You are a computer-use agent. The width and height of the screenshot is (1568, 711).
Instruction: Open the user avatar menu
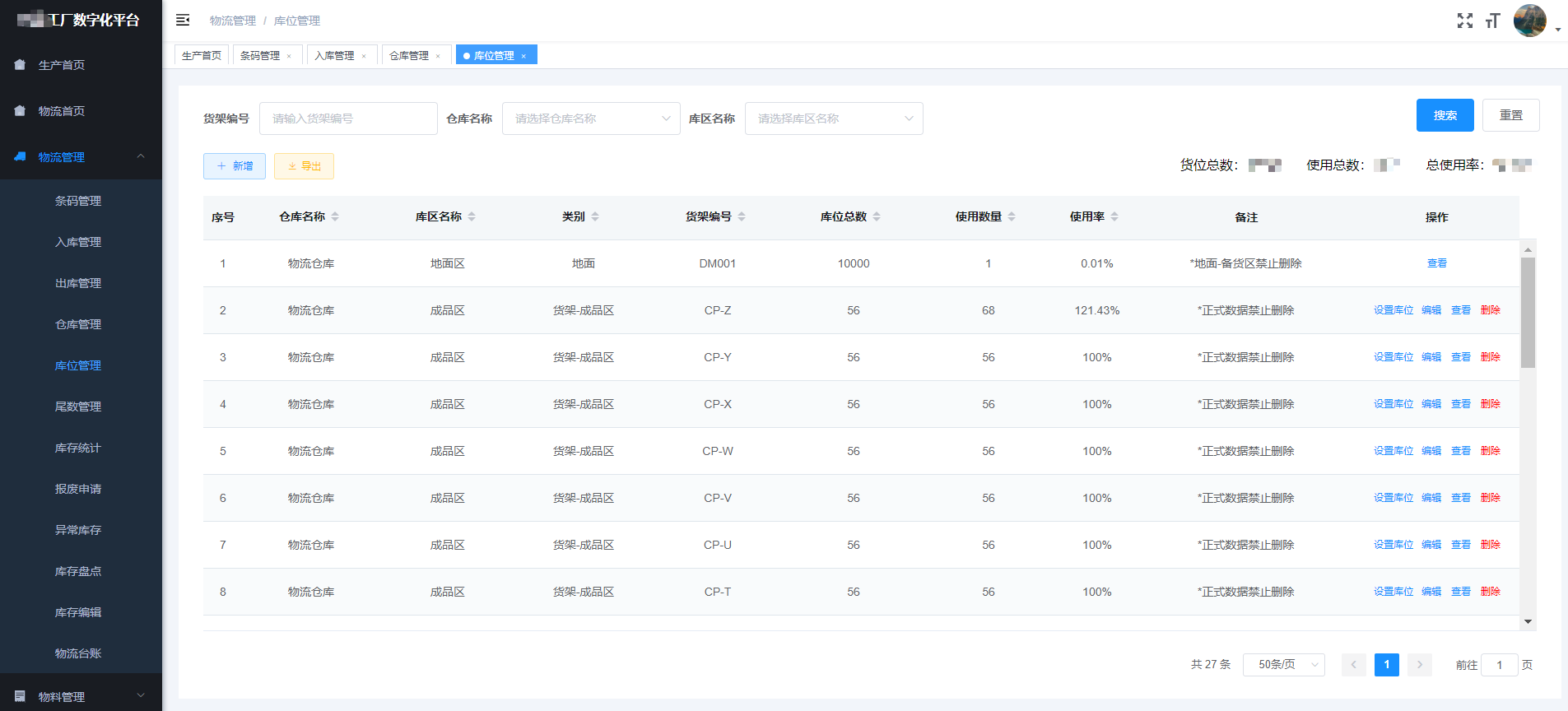[1529, 21]
